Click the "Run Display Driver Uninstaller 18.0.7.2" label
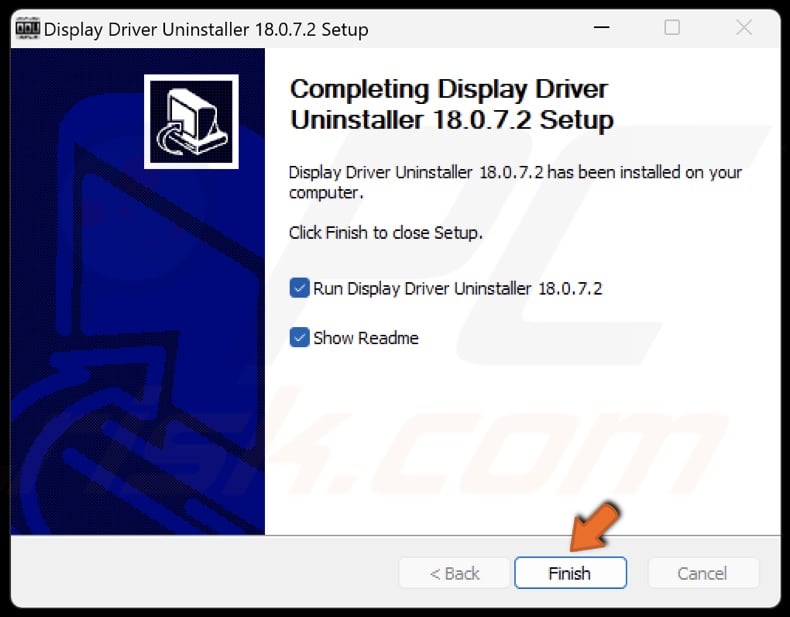Image resolution: width=790 pixels, height=617 pixels. click(457, 289)
